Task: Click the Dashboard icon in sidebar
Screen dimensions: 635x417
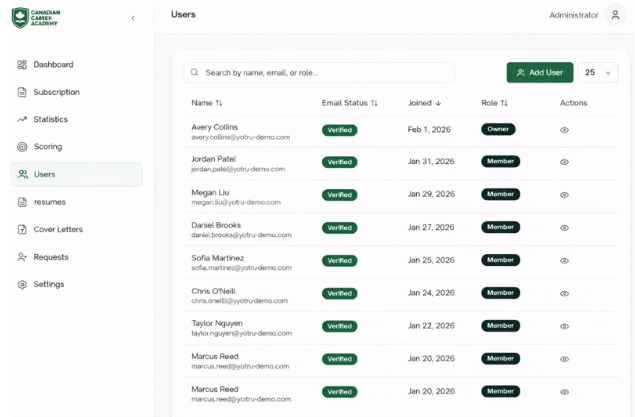Action: coord(22,65)
